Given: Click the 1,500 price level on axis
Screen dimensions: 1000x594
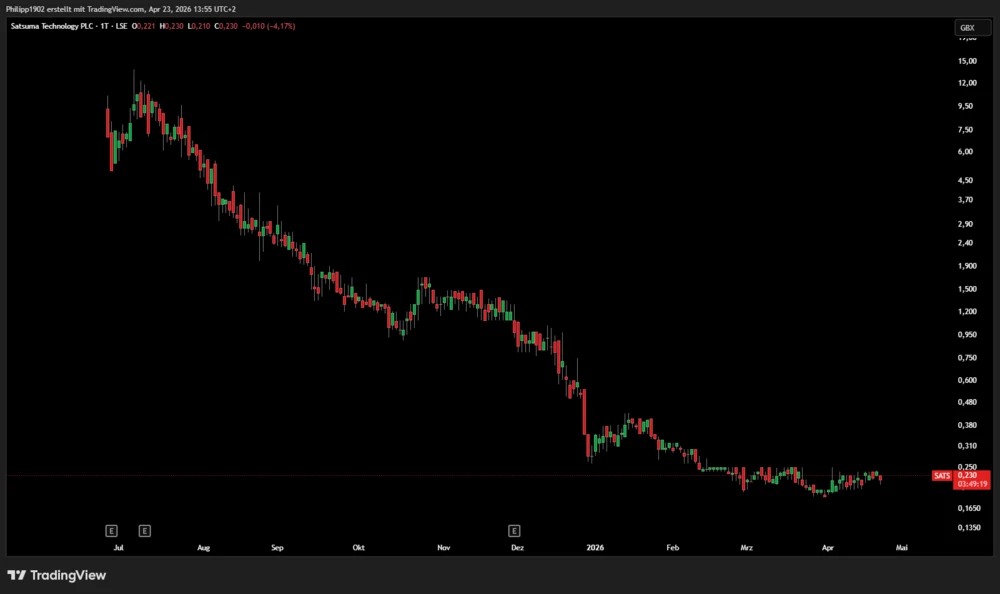Looking at the screenshot, I should pyautogui.click(x=967, y=289).
